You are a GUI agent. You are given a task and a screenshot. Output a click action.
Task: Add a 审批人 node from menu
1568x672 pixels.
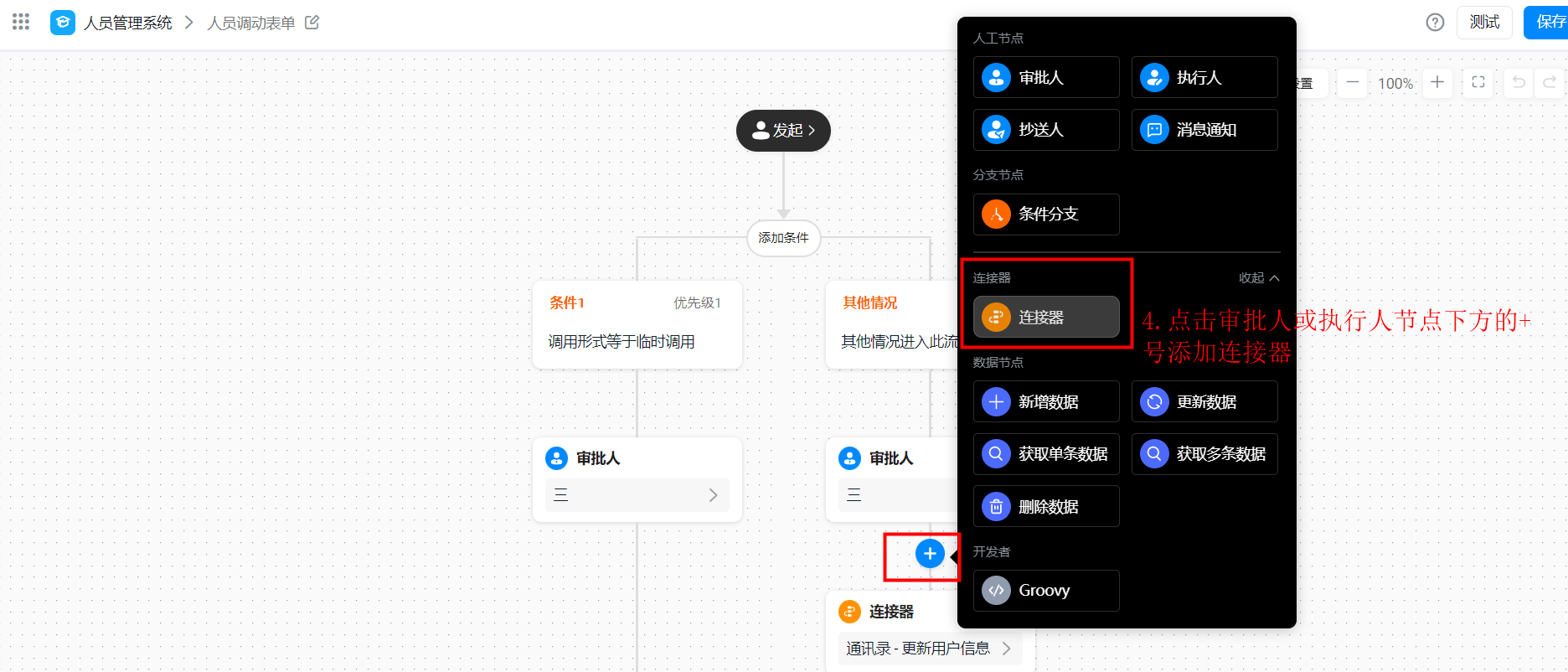click(x=1046, y=77)
